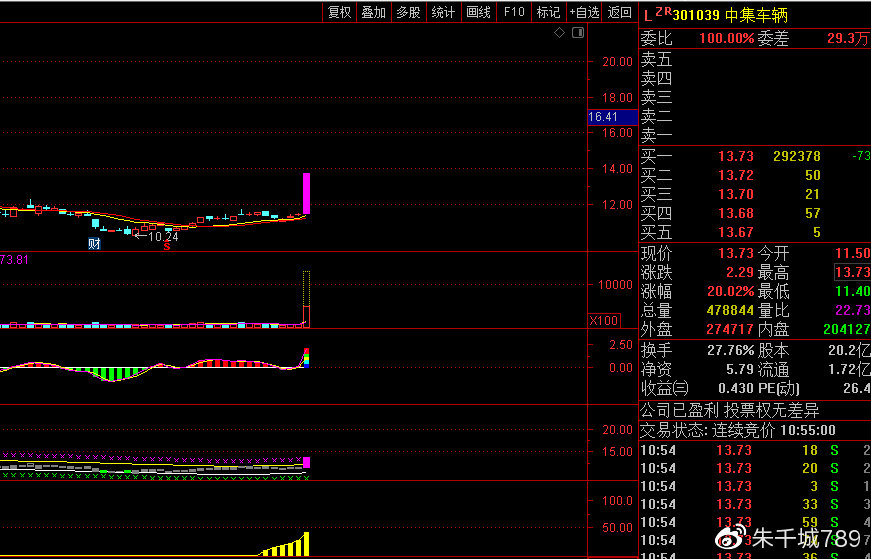The height and width of the screenshot is (559, 871).
Task: Open the 统计 statistics menu
Action: 443,12
